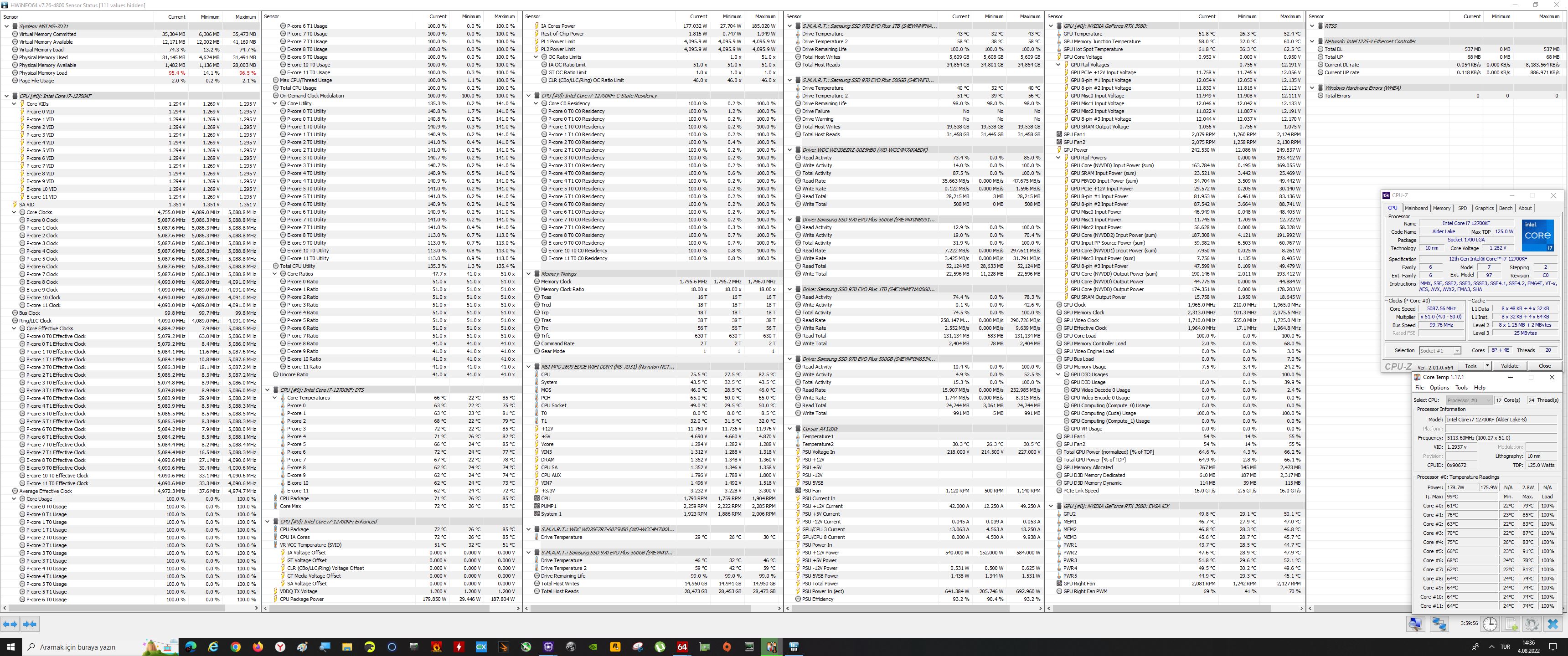1568x656 pixels.
Task: Click CPU-Z Tools button
Action: (x=1470, y=366)
